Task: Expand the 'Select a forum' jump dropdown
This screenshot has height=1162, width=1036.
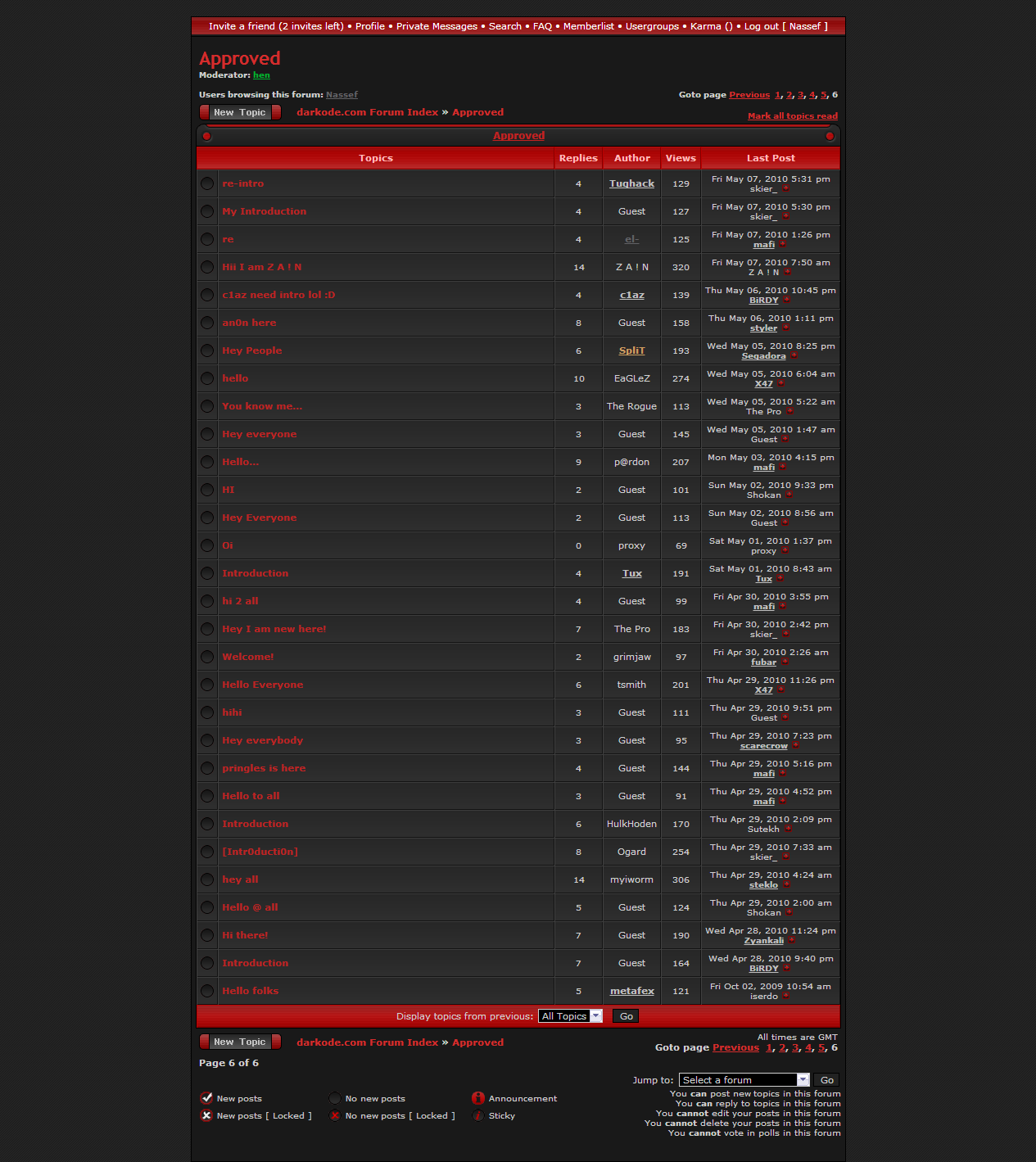Action: point(744,1080)
